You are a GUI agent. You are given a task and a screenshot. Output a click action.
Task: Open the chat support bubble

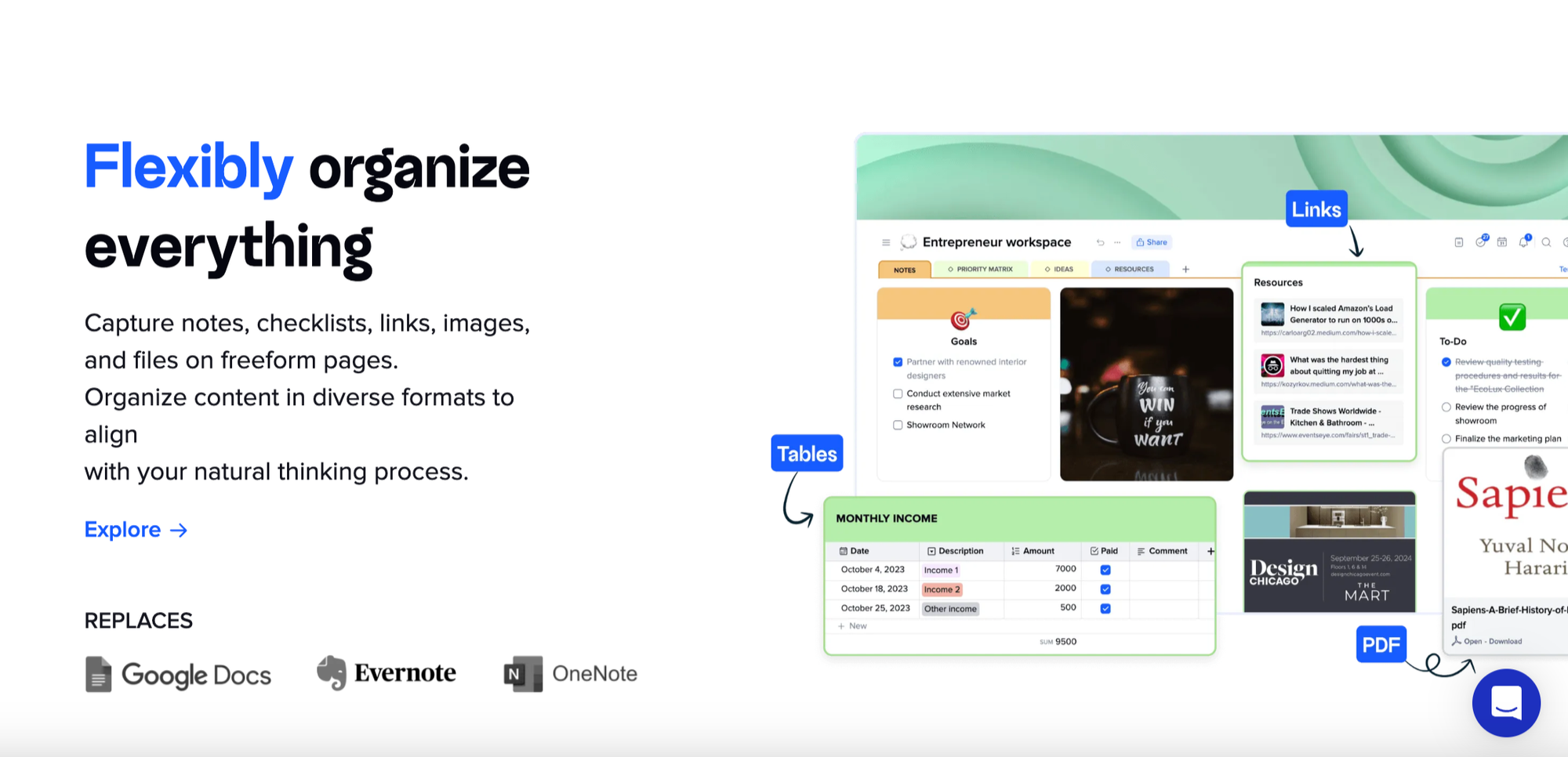pyautogui.click(x=1505, y=702)
